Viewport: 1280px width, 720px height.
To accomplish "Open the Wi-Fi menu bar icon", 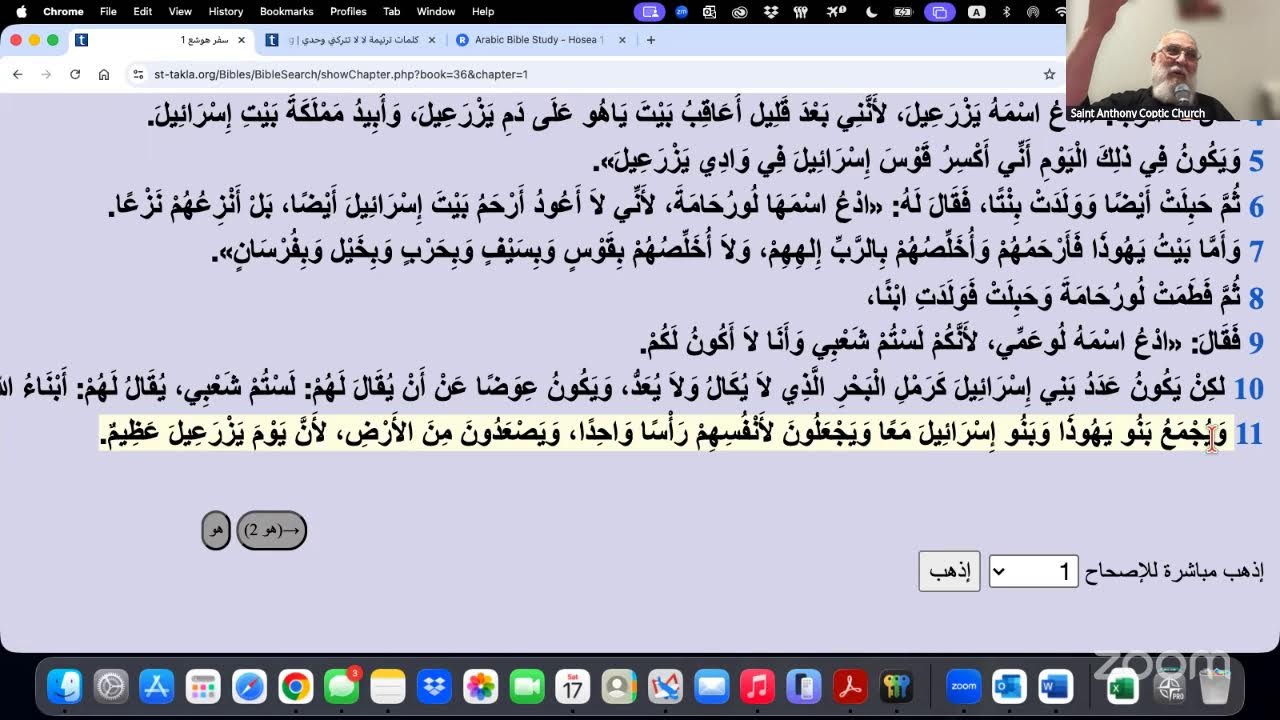I will (x=1061, y=12).
